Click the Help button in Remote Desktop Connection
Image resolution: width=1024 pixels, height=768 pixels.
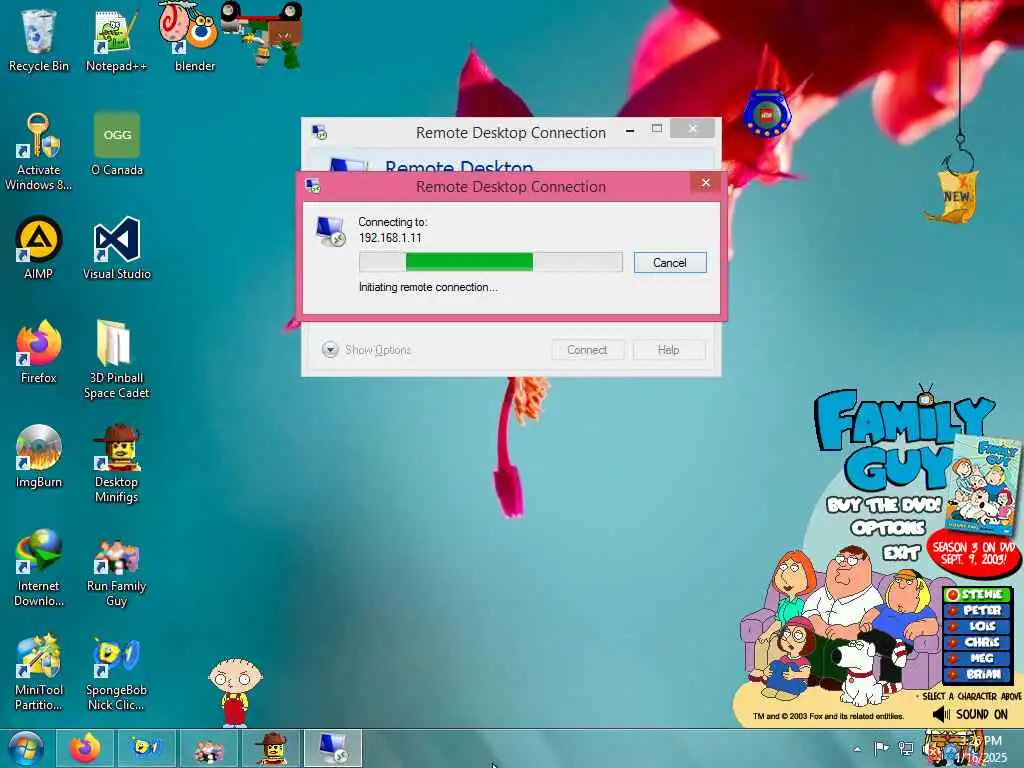point(669,350)
